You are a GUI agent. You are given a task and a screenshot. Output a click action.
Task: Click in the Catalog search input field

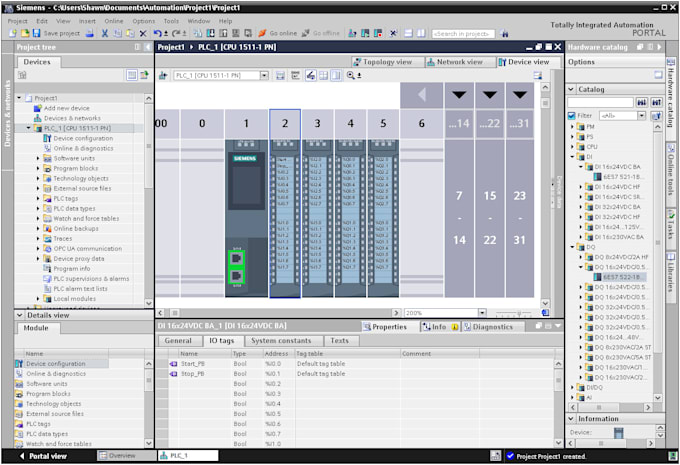(x=601, y=102)
